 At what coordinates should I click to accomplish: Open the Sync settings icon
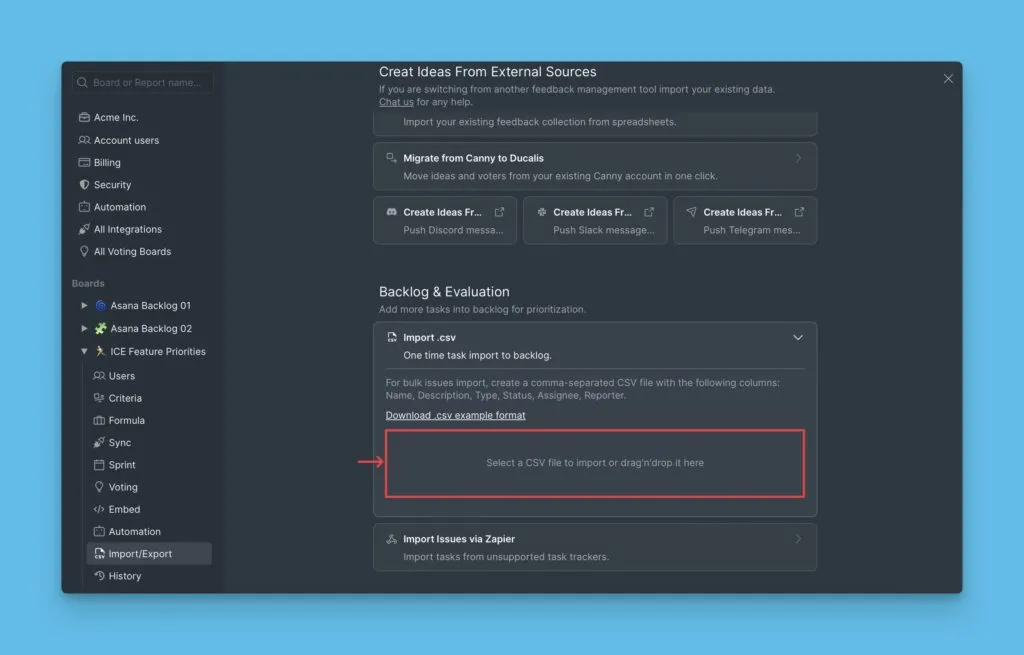[x=100, y=442]
